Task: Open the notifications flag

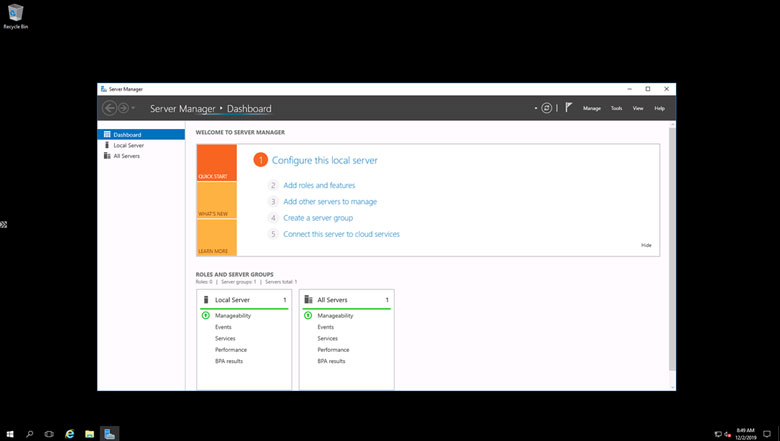Action: 569,107
